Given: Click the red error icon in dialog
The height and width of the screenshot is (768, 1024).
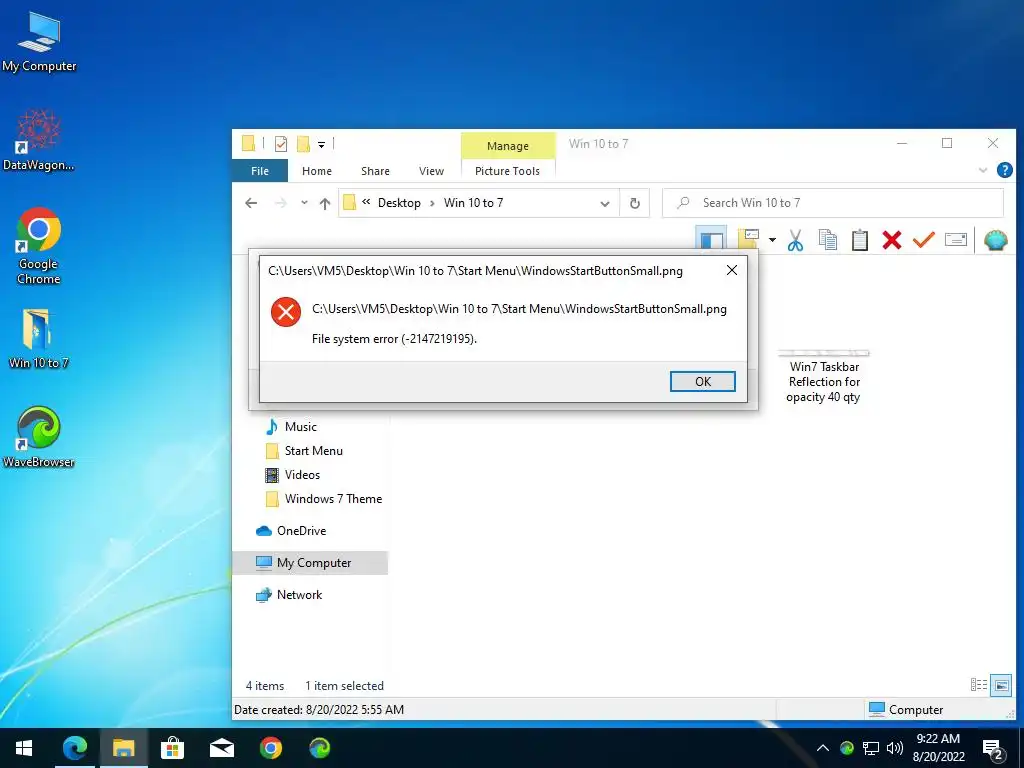Looking at the screenshot, I should click(x=286, y=312).
